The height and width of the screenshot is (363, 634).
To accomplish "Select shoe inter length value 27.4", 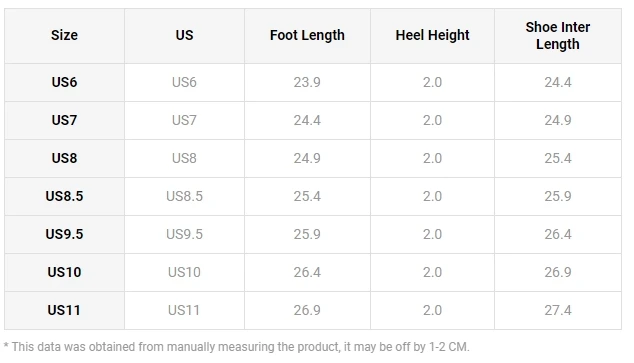I will (x=558, y=310).
